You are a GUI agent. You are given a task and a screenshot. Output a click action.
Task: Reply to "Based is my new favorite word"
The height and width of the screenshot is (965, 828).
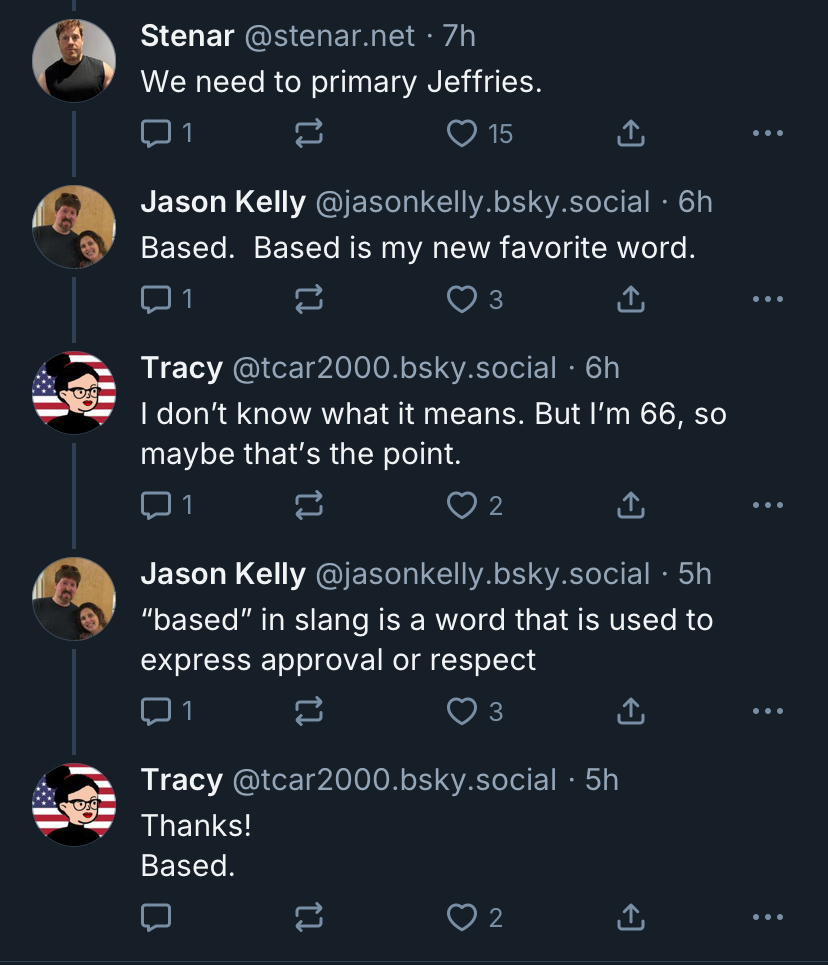click(156, 299)
